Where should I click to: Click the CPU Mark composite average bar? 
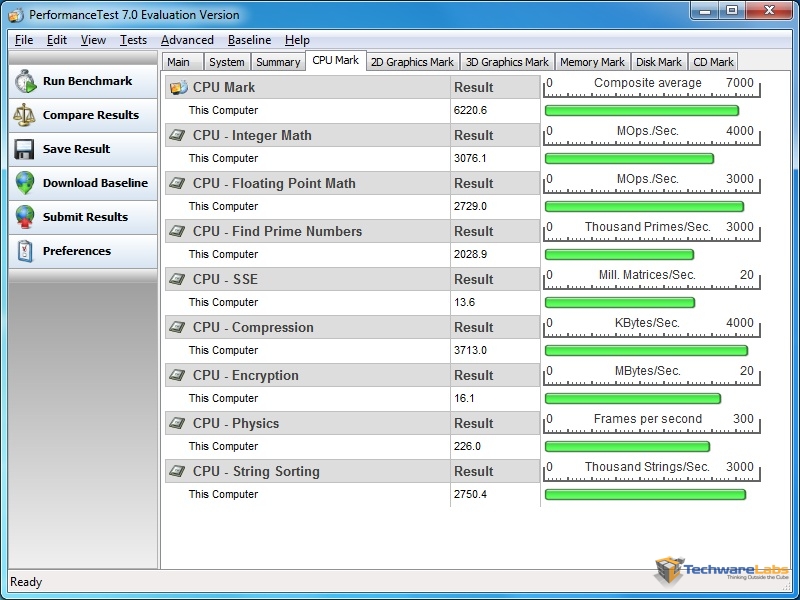pyautogui.click(x=641, y=111)
